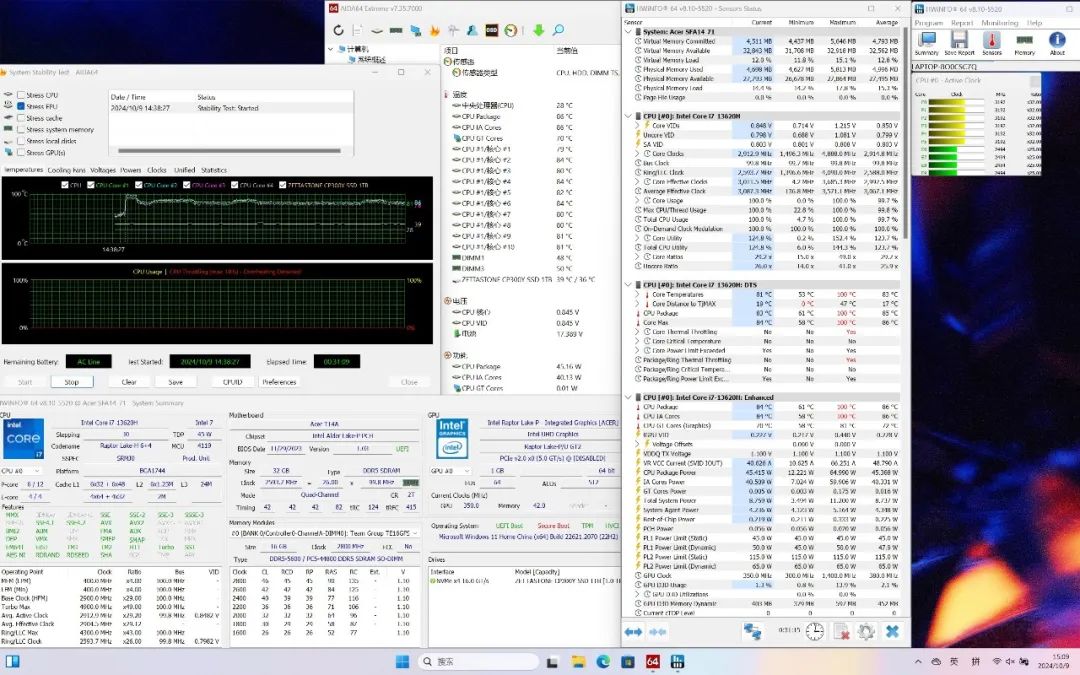The image size is (1080, 675).
Task: Click the AIDA64 memory module toolbar icon
Action: coord(396,30)
